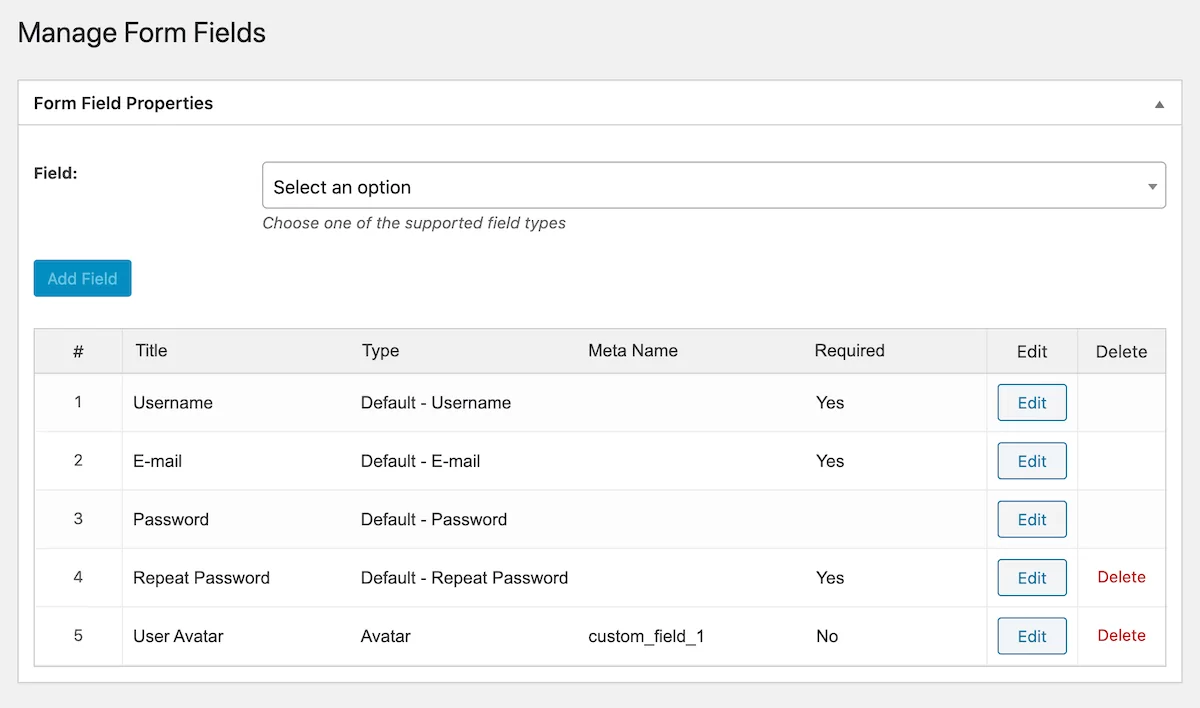1200x708 pixels.
Task: Edit the Username field row
Action: (x=1032, y=403)
